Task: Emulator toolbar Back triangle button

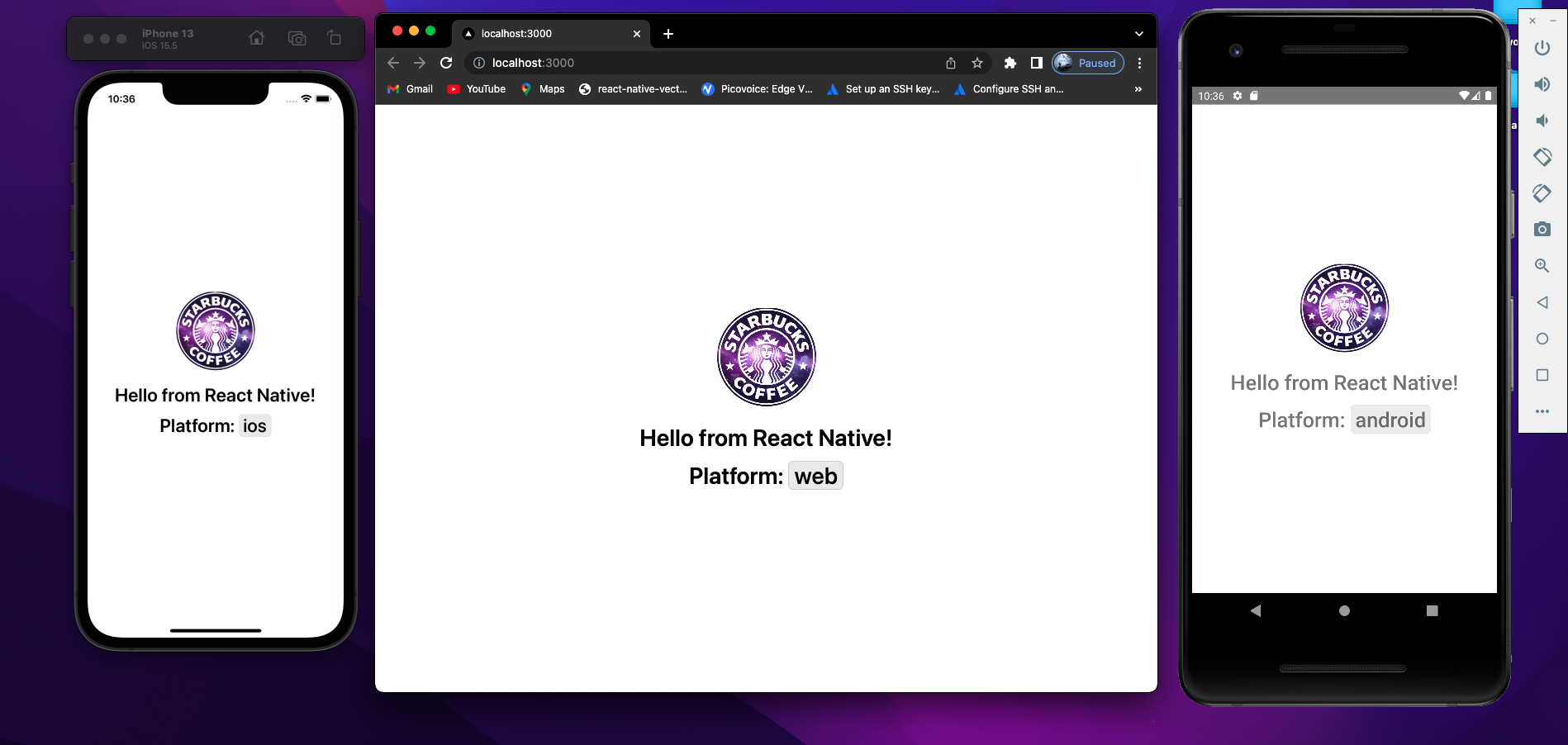Action: [x=1542, y=302]
